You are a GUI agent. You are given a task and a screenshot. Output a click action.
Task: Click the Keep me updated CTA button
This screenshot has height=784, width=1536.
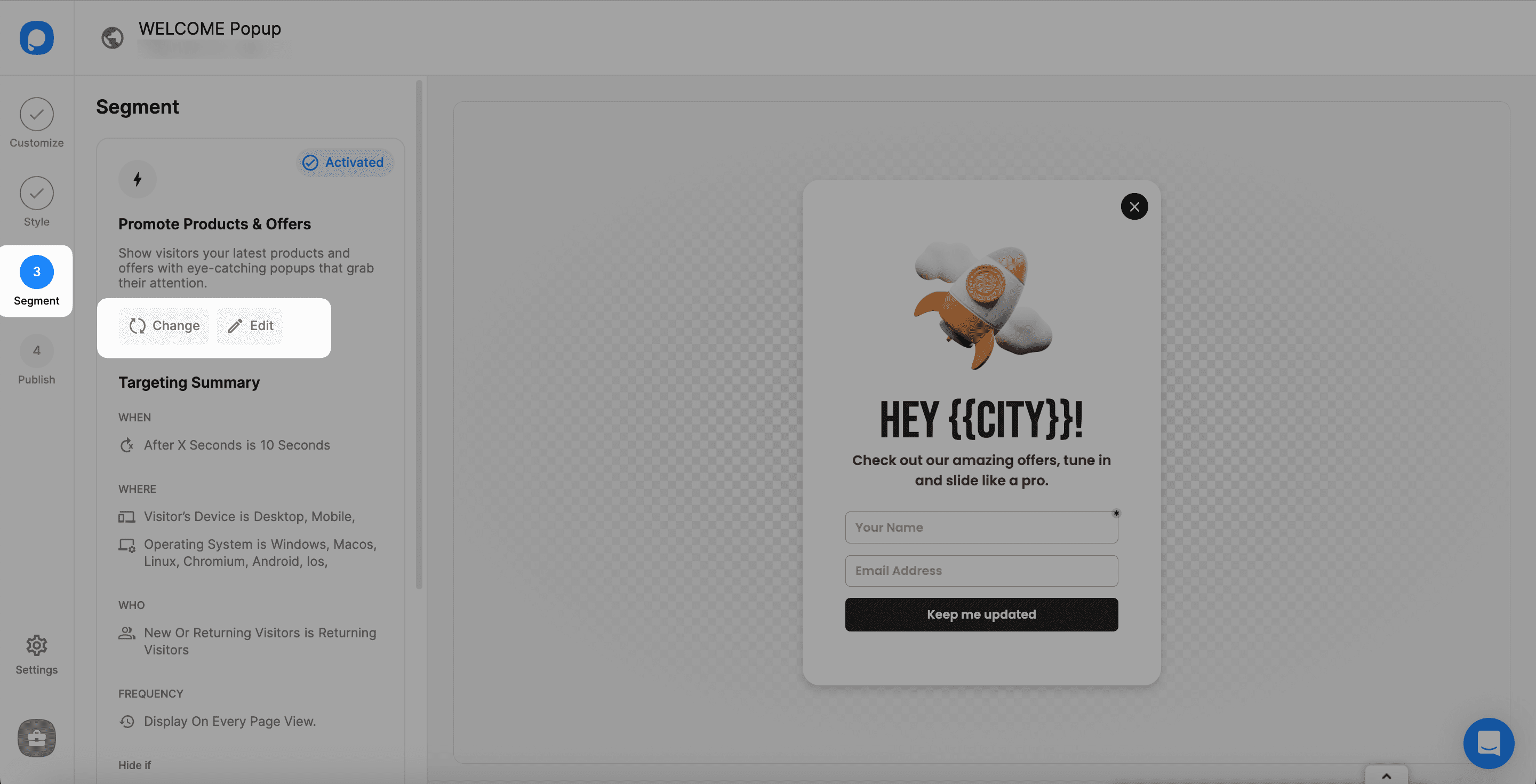click(x=981, y=614)
